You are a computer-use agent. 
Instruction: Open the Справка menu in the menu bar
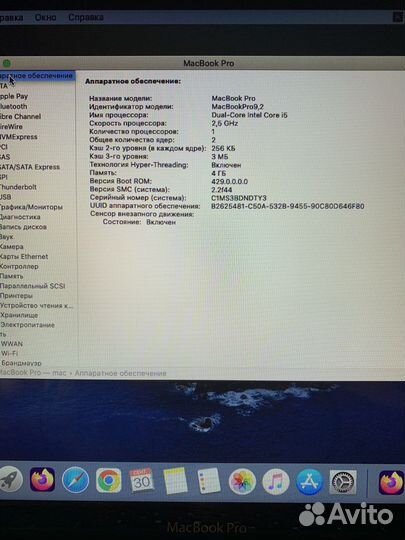click(x=86, y=17)
